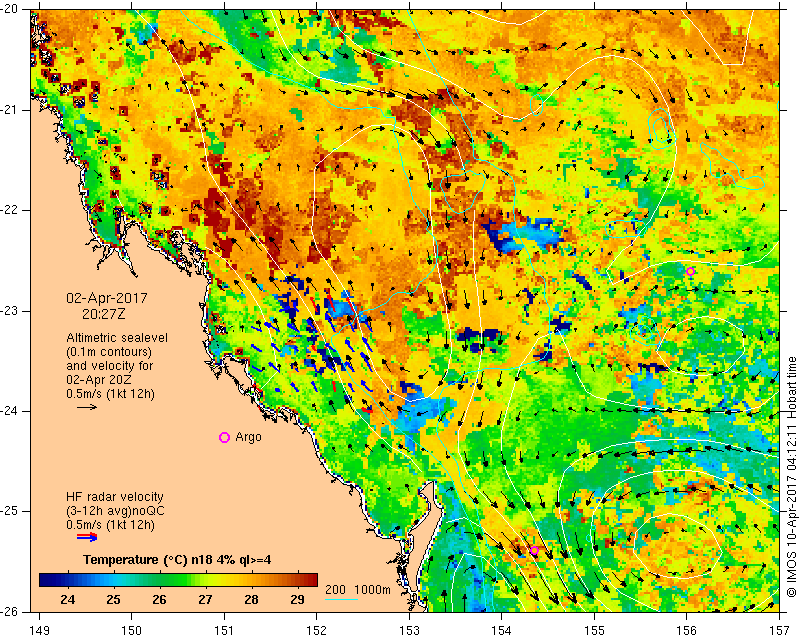The height and width of the screenshot is (640, 800).
Task: Click the 'Argo' legend label
Action: pos(248,437)
